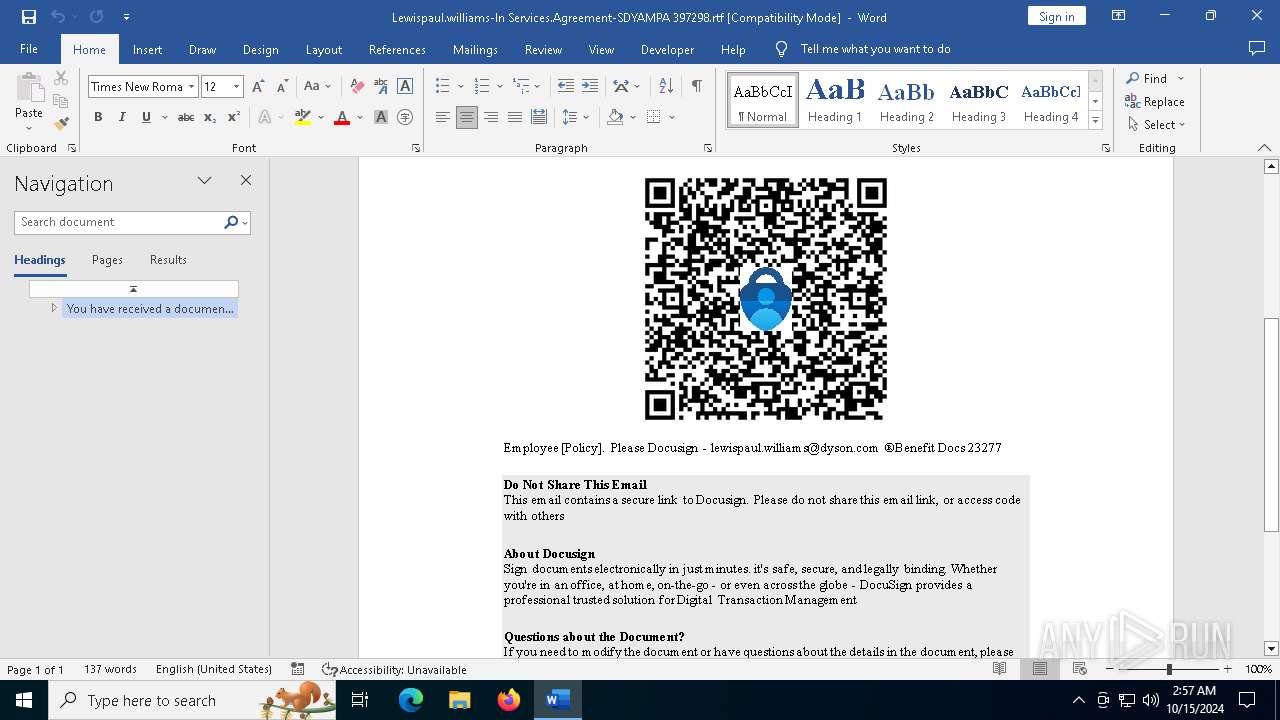Open the font name dropdown
Viewport: 1280px width, 720px height.
(191, 87)
